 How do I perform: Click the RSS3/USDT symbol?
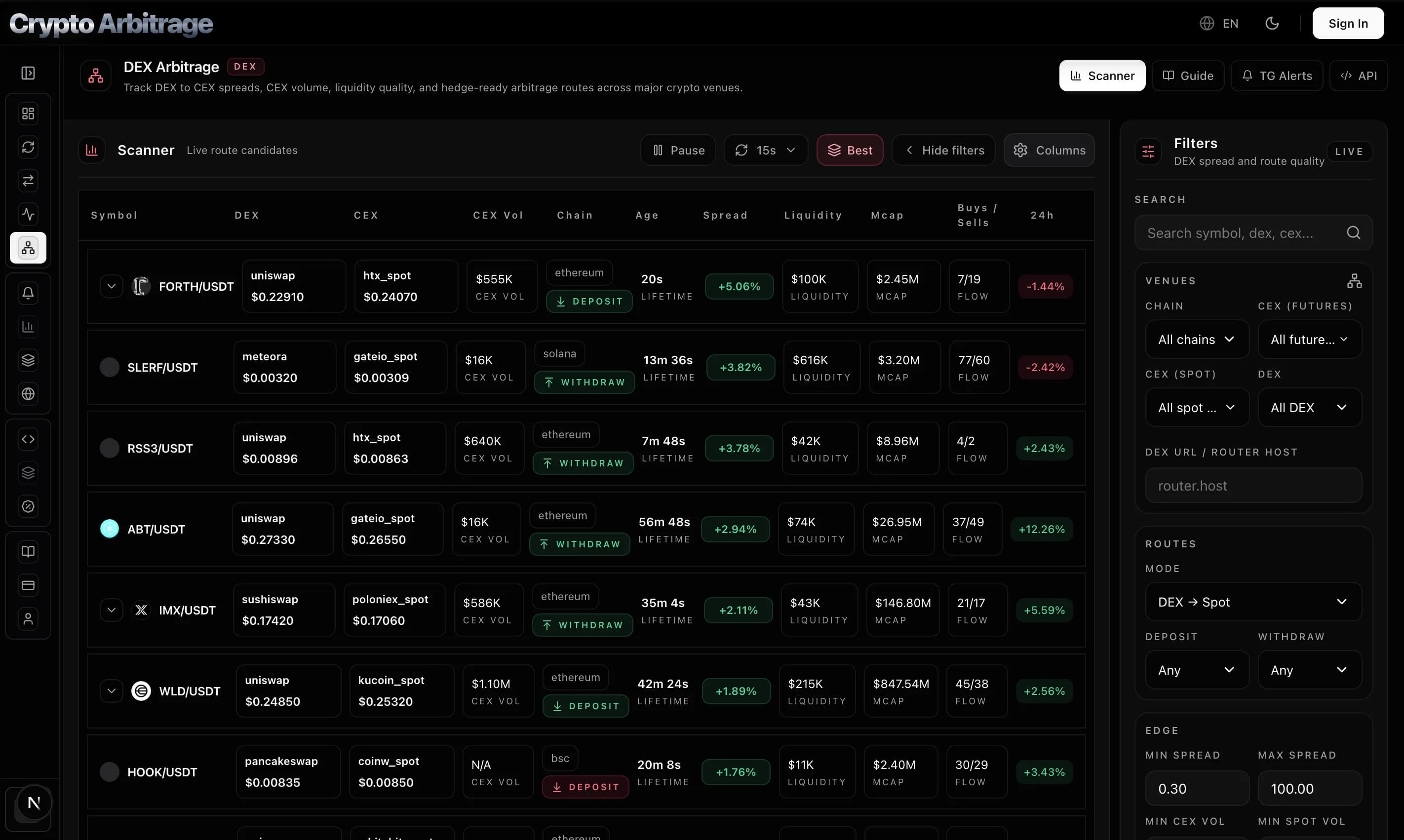[159, 448]
